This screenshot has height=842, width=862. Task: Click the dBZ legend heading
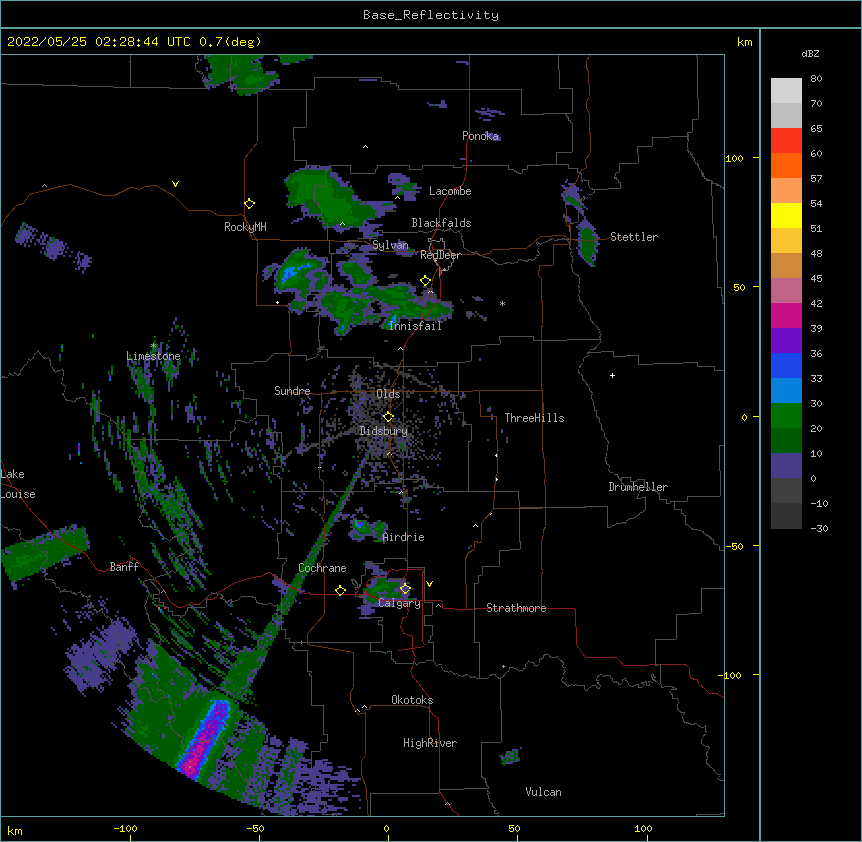810,54
